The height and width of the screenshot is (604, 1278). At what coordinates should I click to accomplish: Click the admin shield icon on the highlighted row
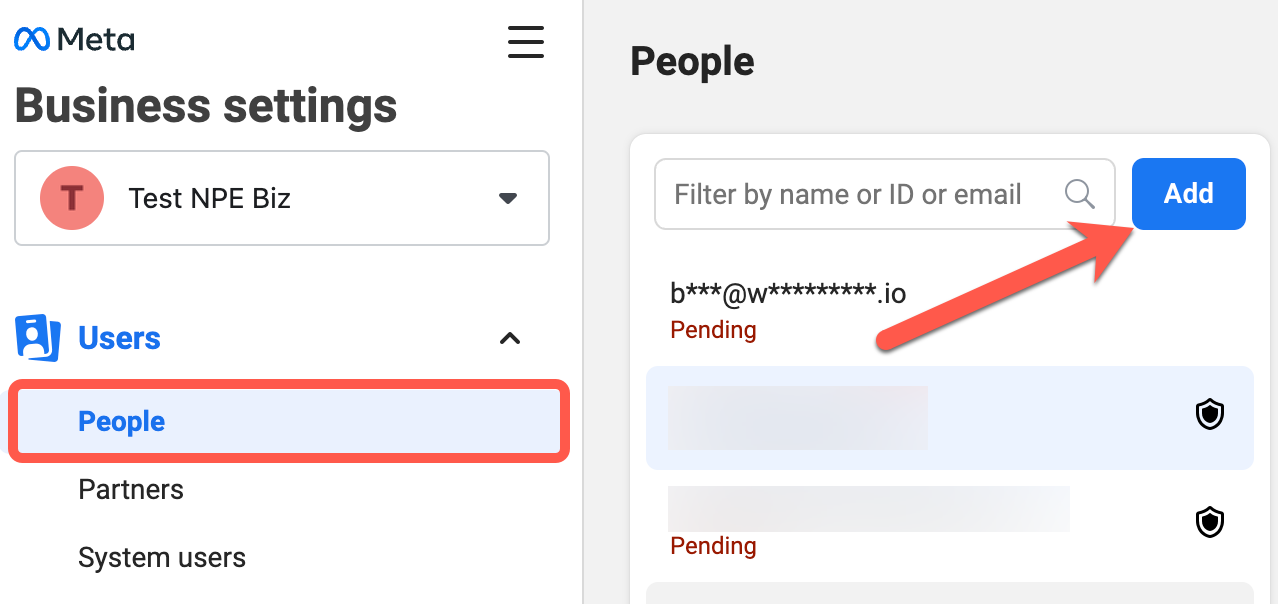click(x=1210, y=415)
